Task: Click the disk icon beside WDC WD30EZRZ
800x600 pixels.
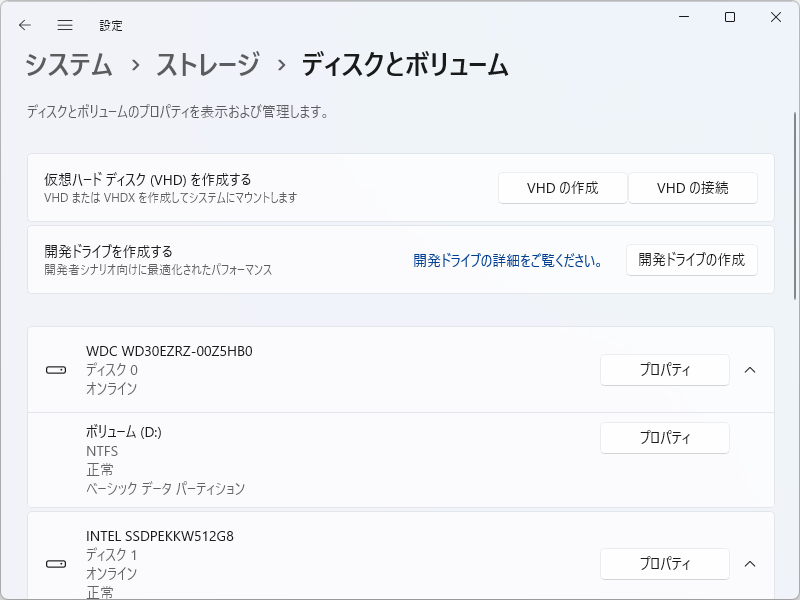Action: 55,370
